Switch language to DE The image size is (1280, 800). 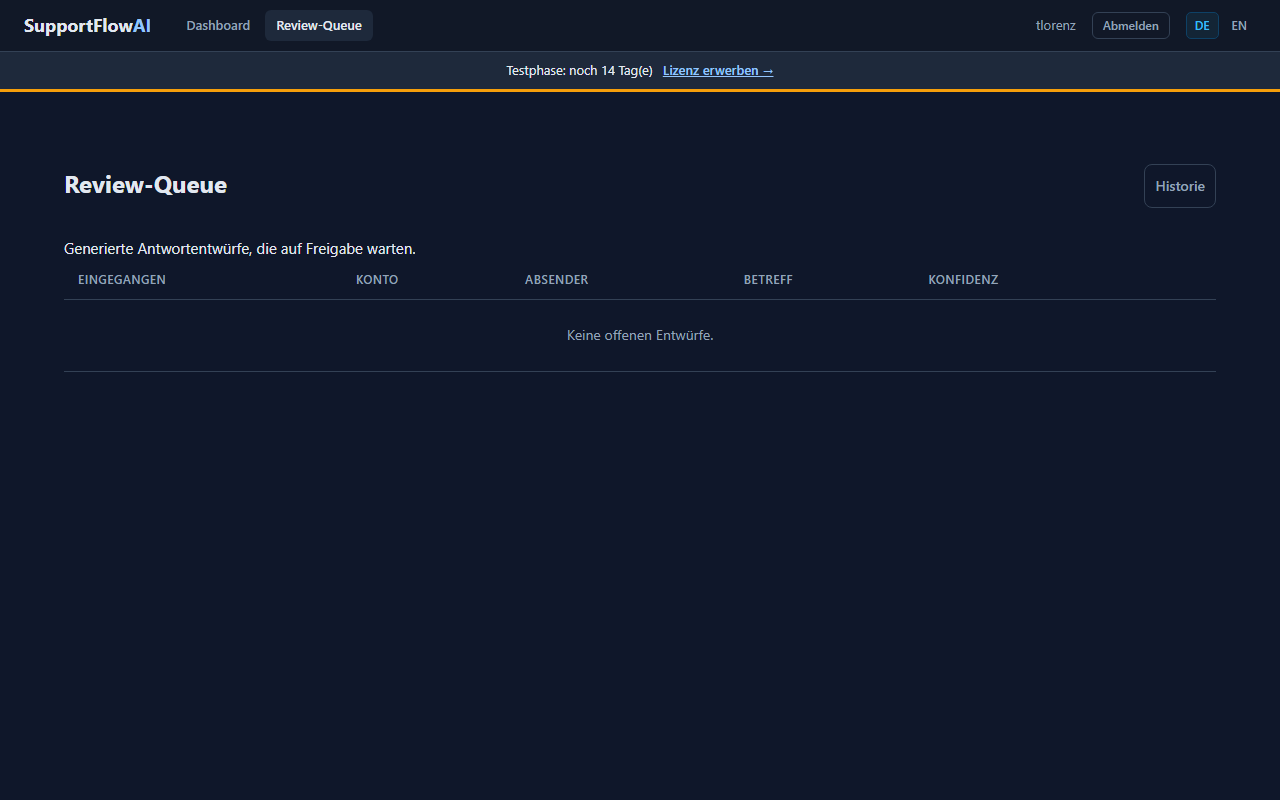click(1202, 26)
